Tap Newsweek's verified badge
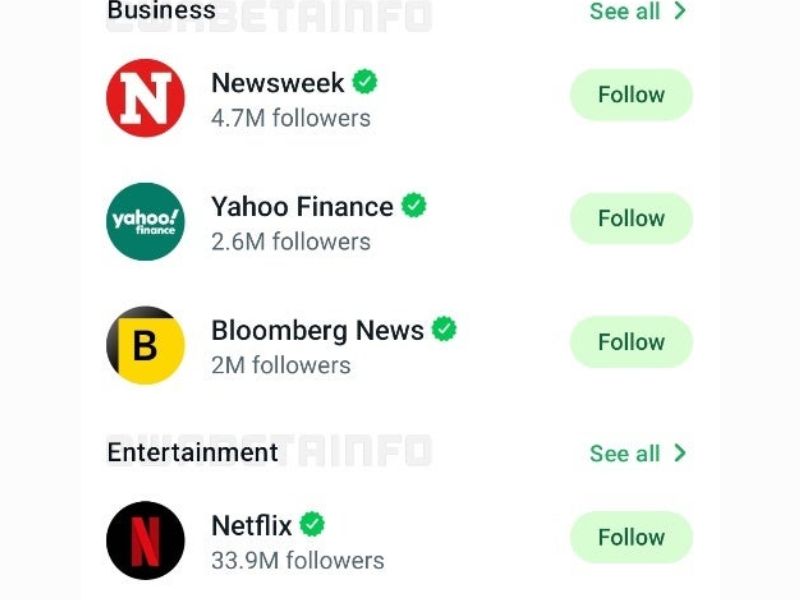This screenshot has height=600, width=800. [x=365, y=82]
